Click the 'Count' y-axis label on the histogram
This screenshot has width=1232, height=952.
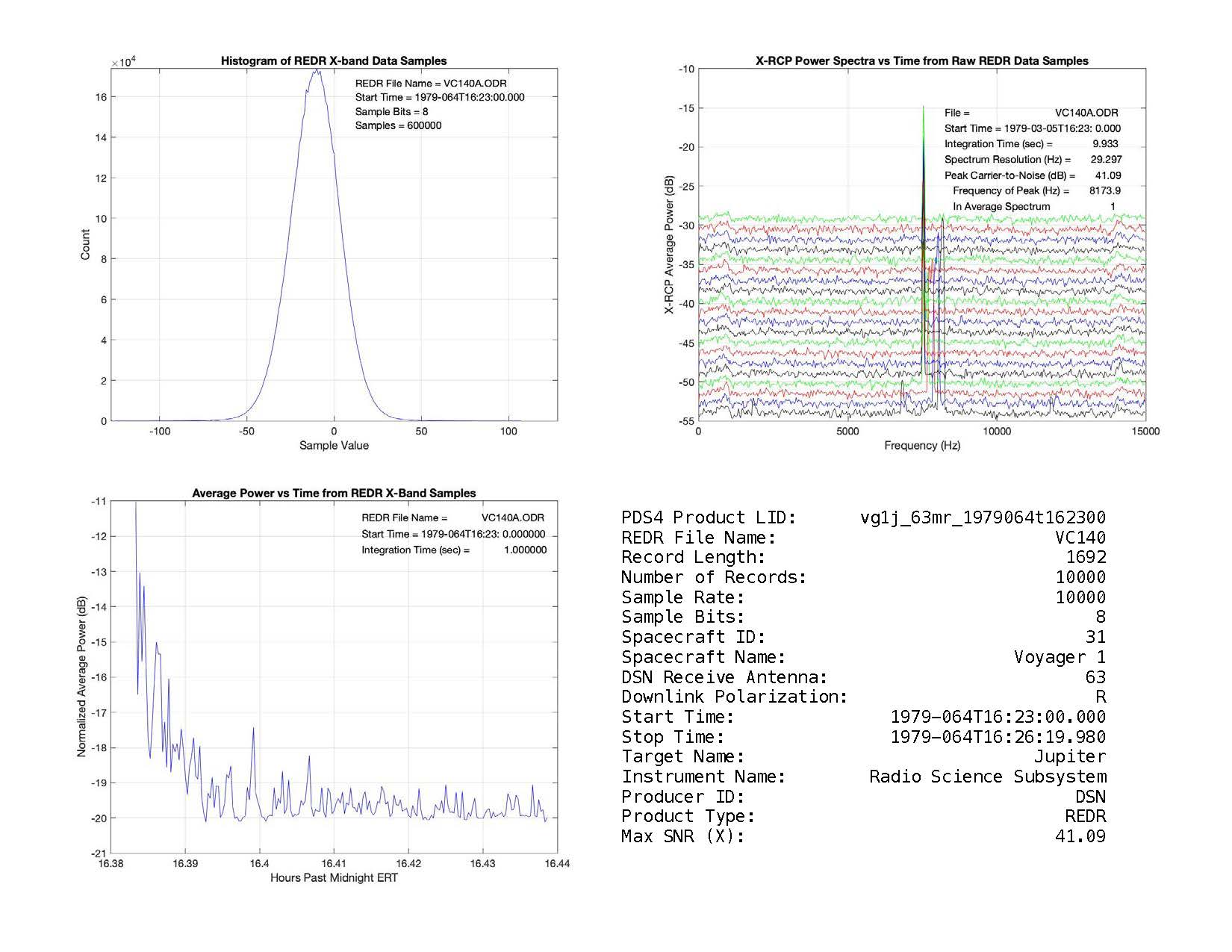85,245
